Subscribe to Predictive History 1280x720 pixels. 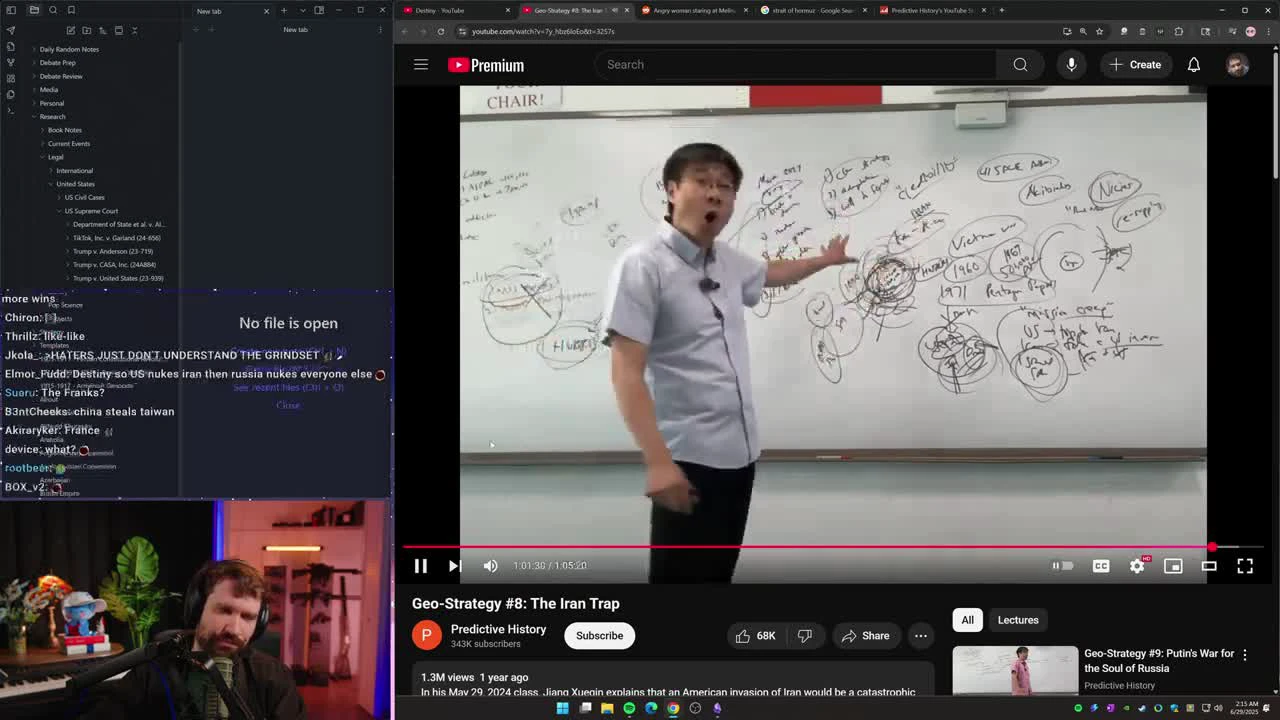tap(599, 636)
